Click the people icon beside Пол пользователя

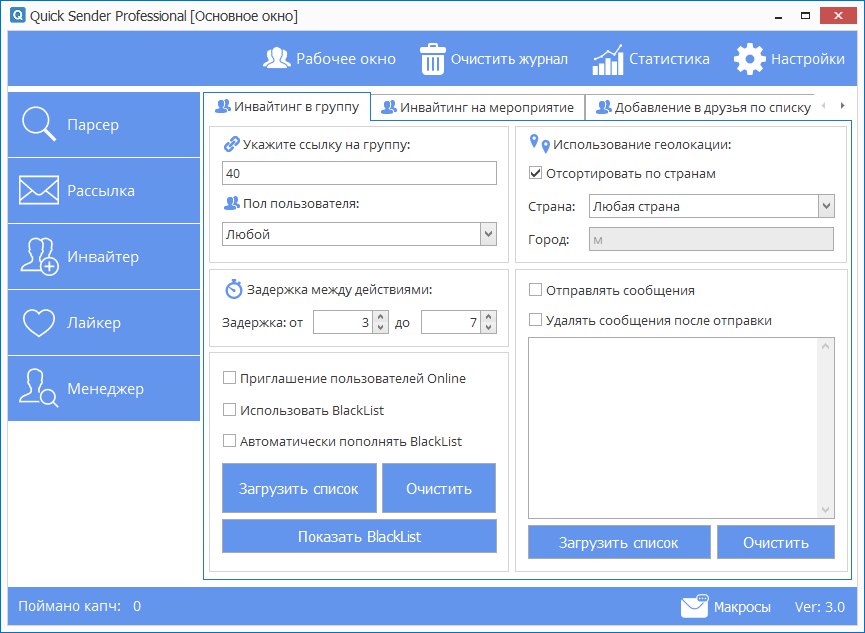[231, 204]
